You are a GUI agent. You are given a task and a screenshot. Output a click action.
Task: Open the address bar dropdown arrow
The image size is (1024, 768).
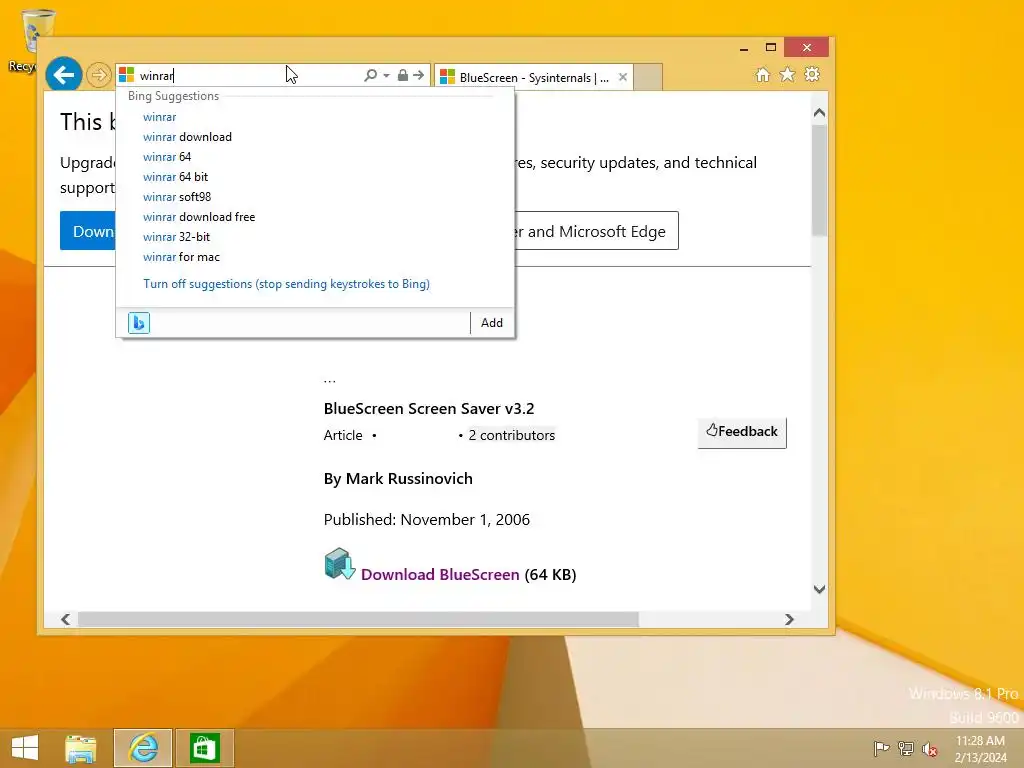(x=387, y=76)
